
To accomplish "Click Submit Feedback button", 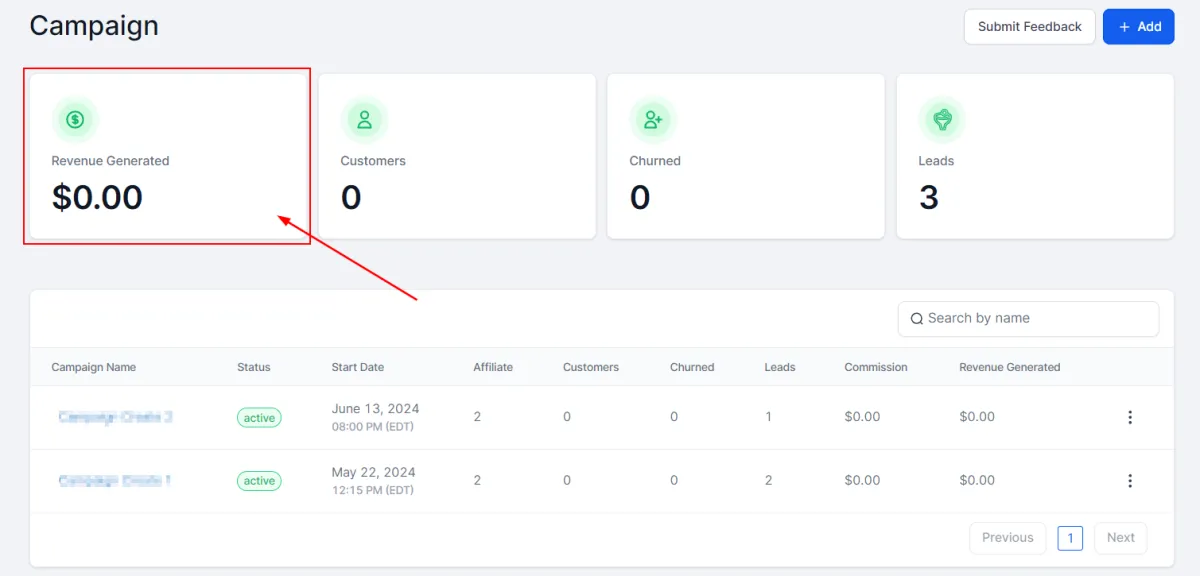I will (x=1030, y=27).
